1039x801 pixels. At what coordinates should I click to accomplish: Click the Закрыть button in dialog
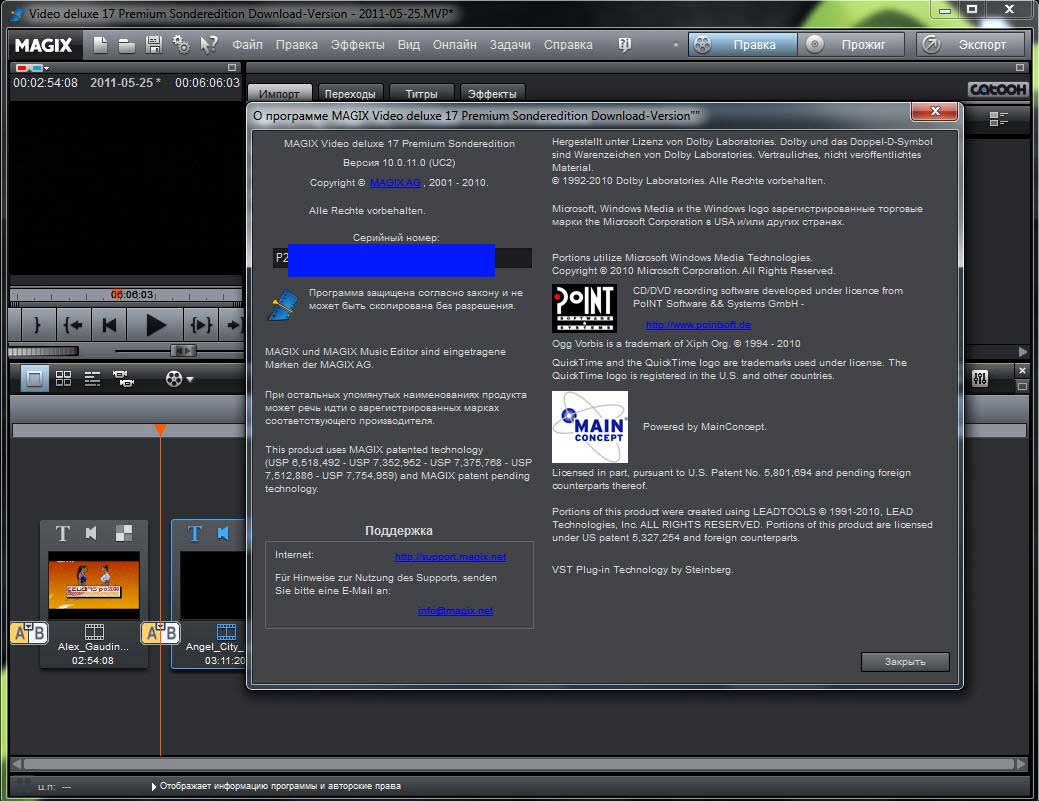904,661
